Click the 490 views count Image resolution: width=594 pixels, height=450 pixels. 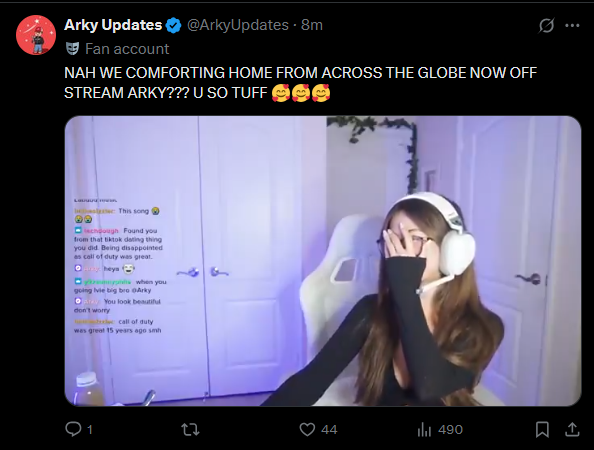coord(450,430)
